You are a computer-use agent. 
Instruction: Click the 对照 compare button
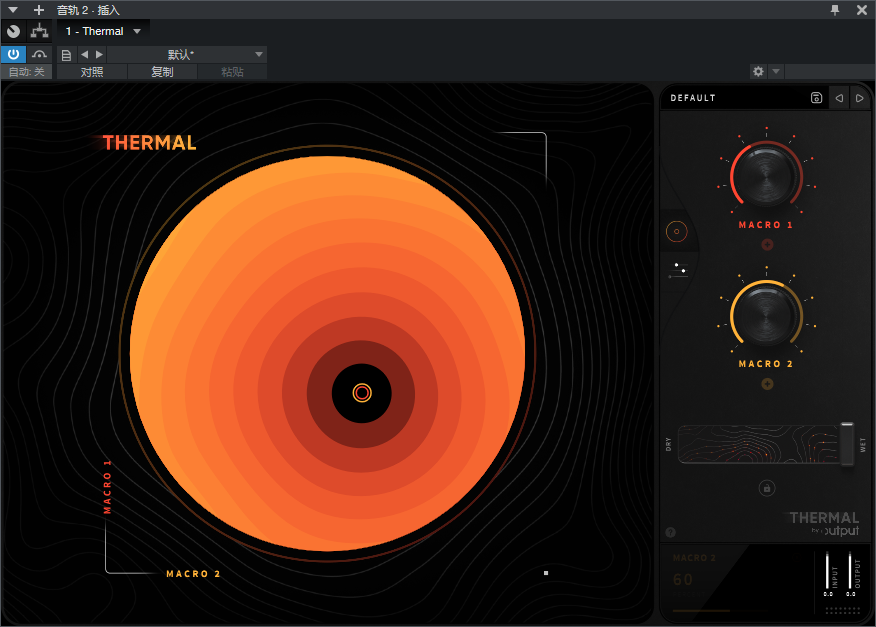pos(92,72)
